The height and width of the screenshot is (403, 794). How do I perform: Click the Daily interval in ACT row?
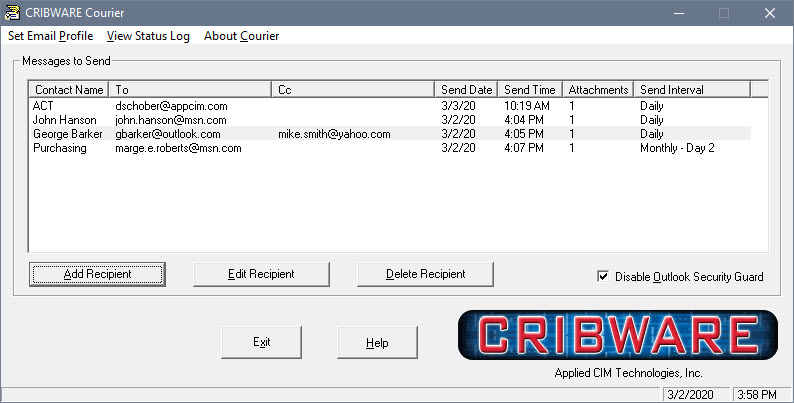pyautogui.click(x=652, y=106)
